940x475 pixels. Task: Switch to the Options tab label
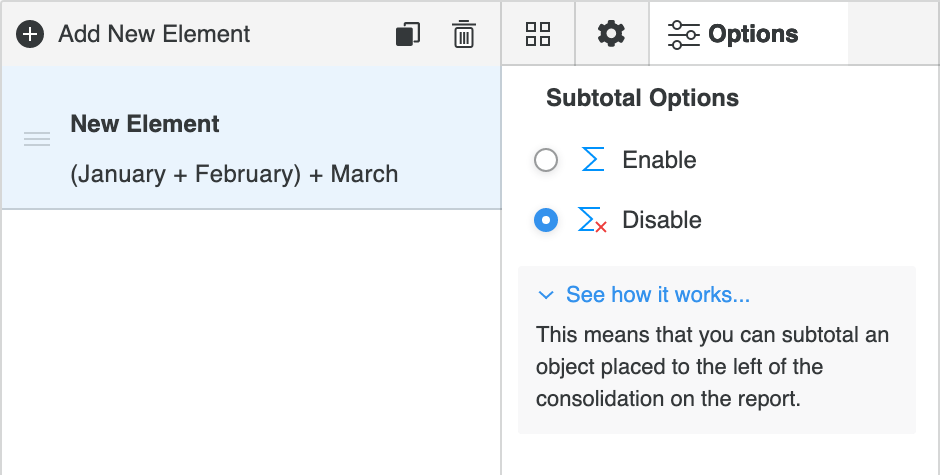tap(753, 34)
